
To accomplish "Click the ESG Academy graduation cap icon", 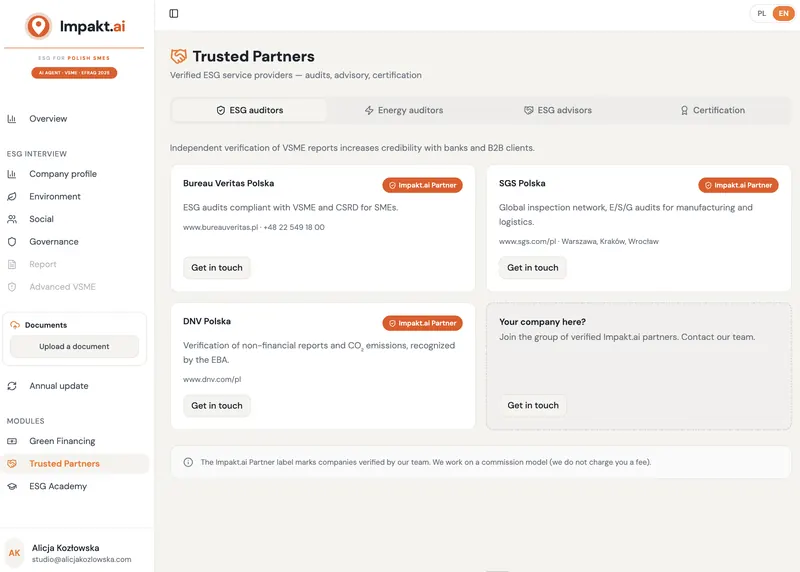I will pos(12,486).
